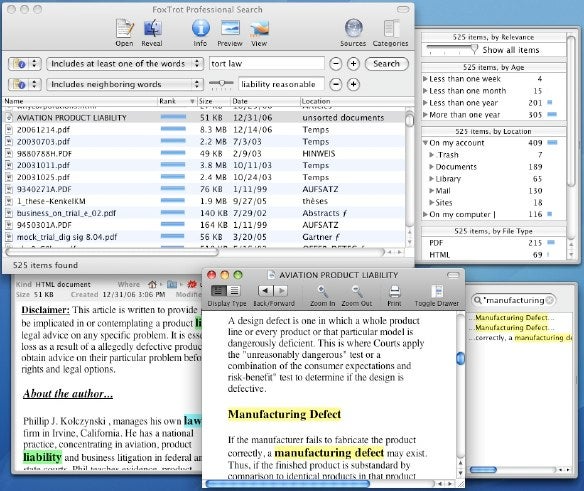The height and width of the screenshot is (491, 584).
Task: Click the preview window vertical scrollbar thumb
Action: (461, 358)
